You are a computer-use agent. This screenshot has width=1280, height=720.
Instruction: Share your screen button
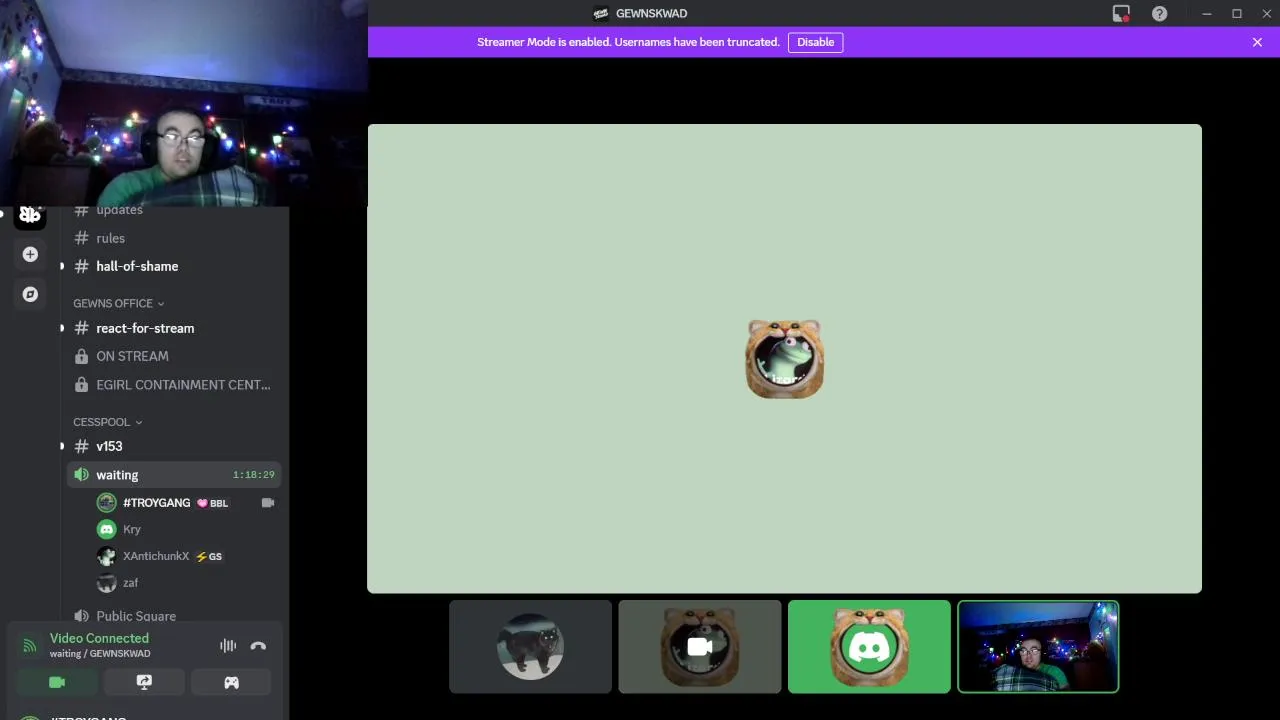tap(144, 682)
